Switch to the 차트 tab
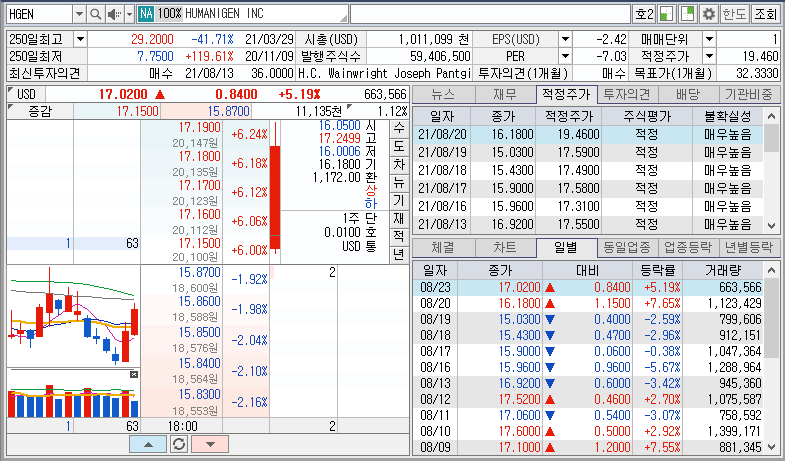 click(505, 247)
